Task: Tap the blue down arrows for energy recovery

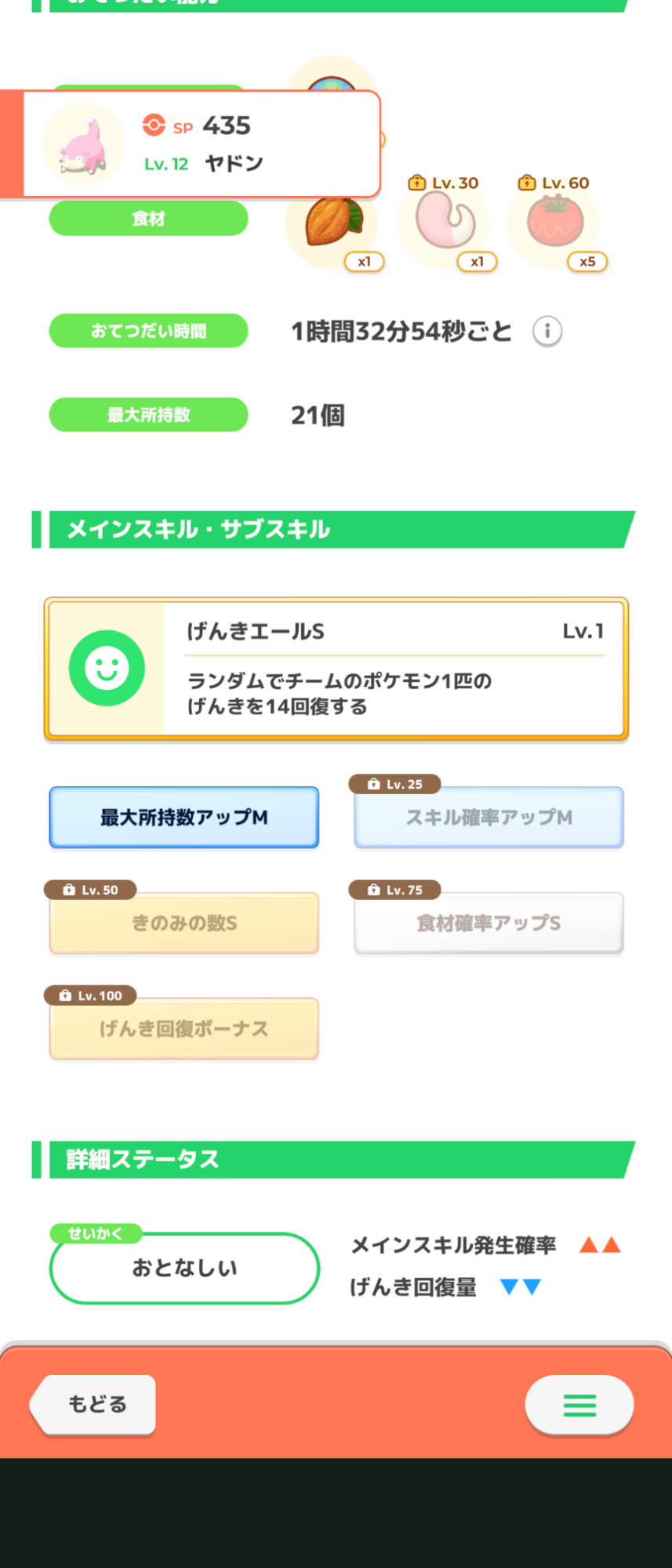Action: pyautogui.click(x=521, y=1287)
